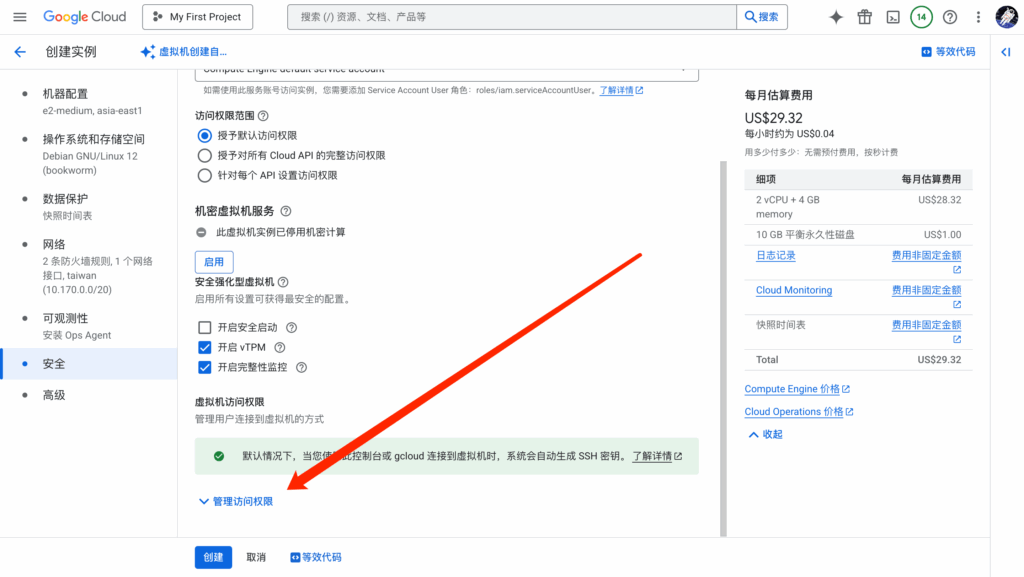This screenshot has height=577, width=1024.
Task: Click the Google Cloud logo
Action: tap(84, 17)
